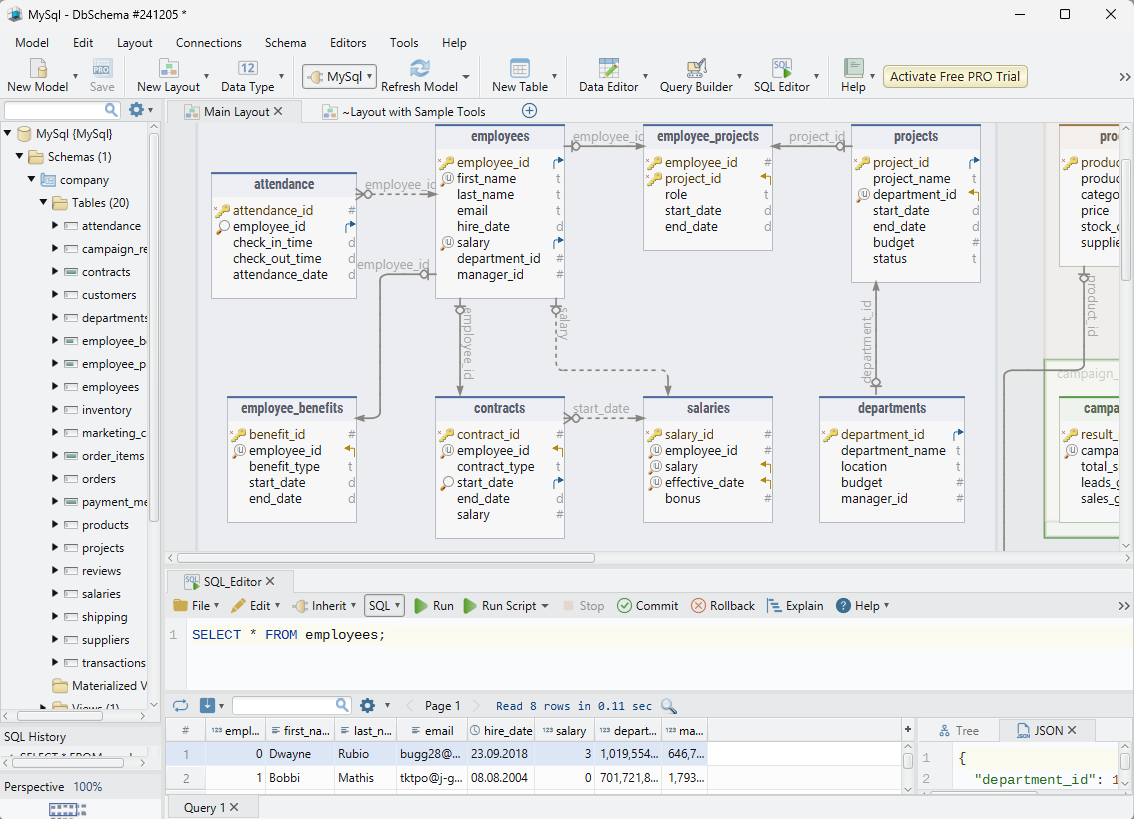The image size is (1134, 819).
Task: Expand the employees table tree node
Action: (55, 386)
